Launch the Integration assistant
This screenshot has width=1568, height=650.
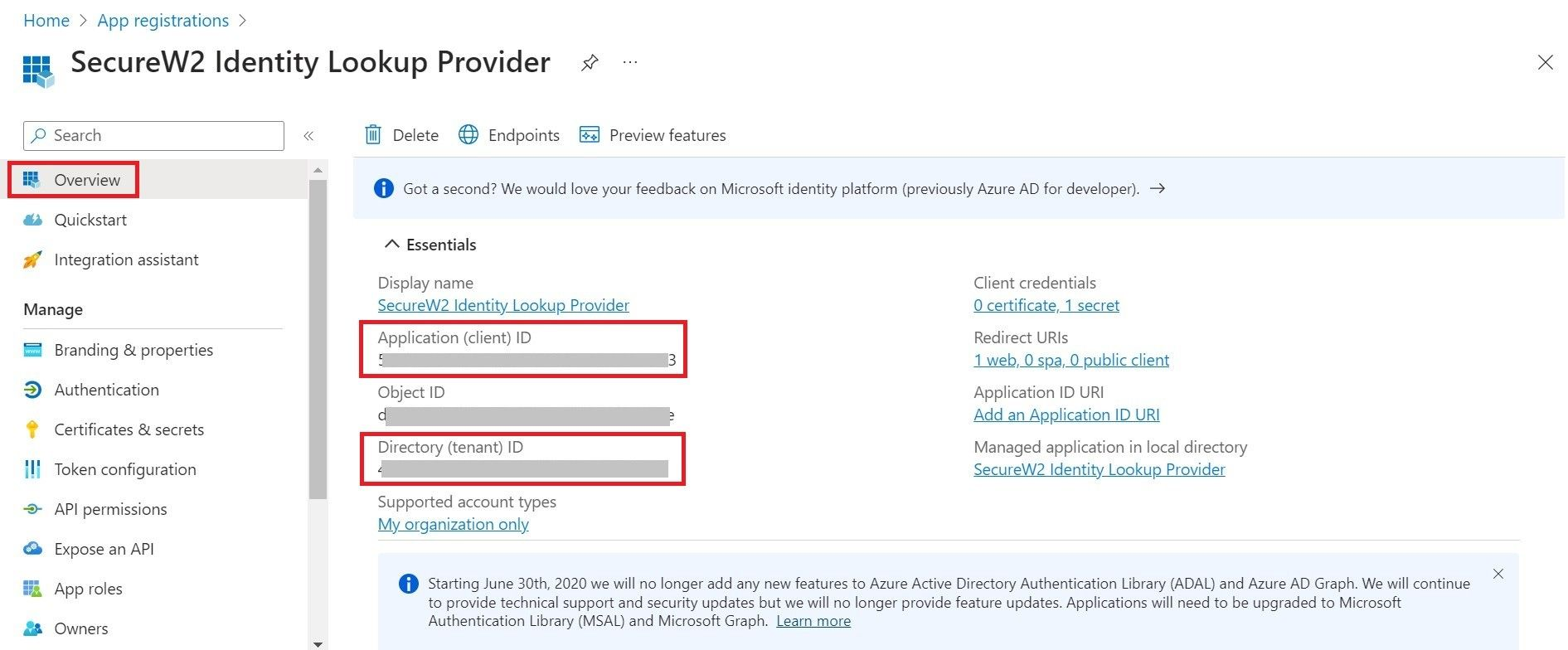pyautogui.click(x=126, y=260)
